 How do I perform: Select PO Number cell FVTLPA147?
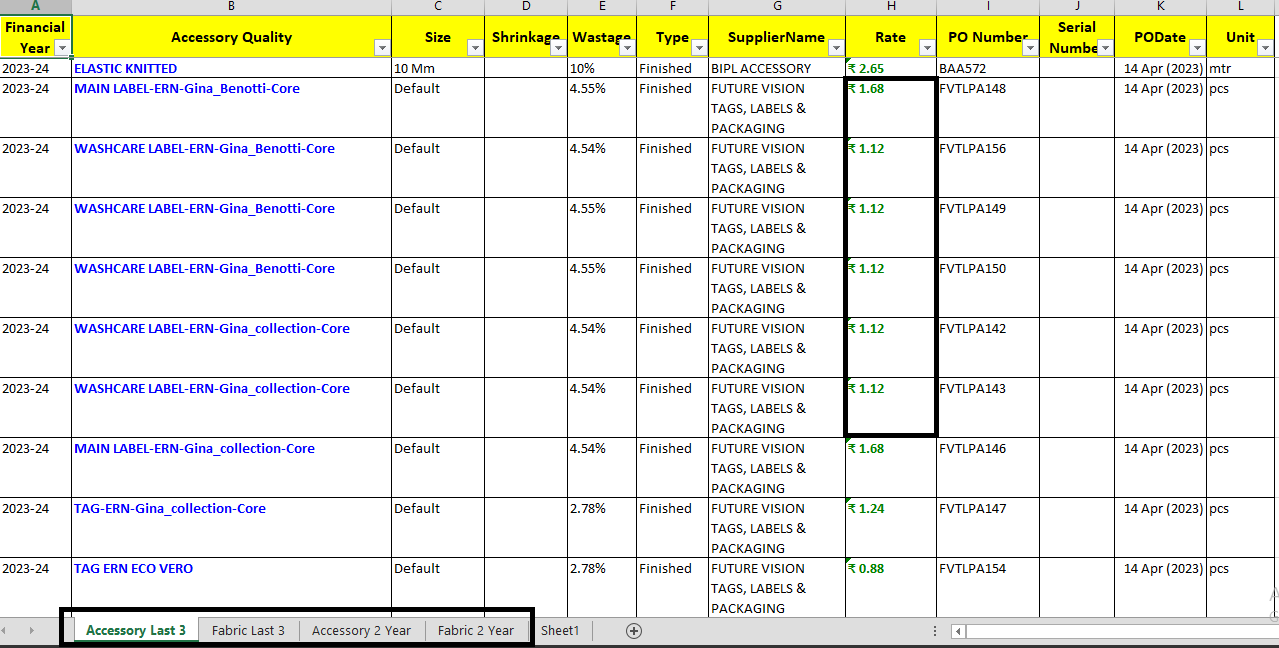coord(988,528)
